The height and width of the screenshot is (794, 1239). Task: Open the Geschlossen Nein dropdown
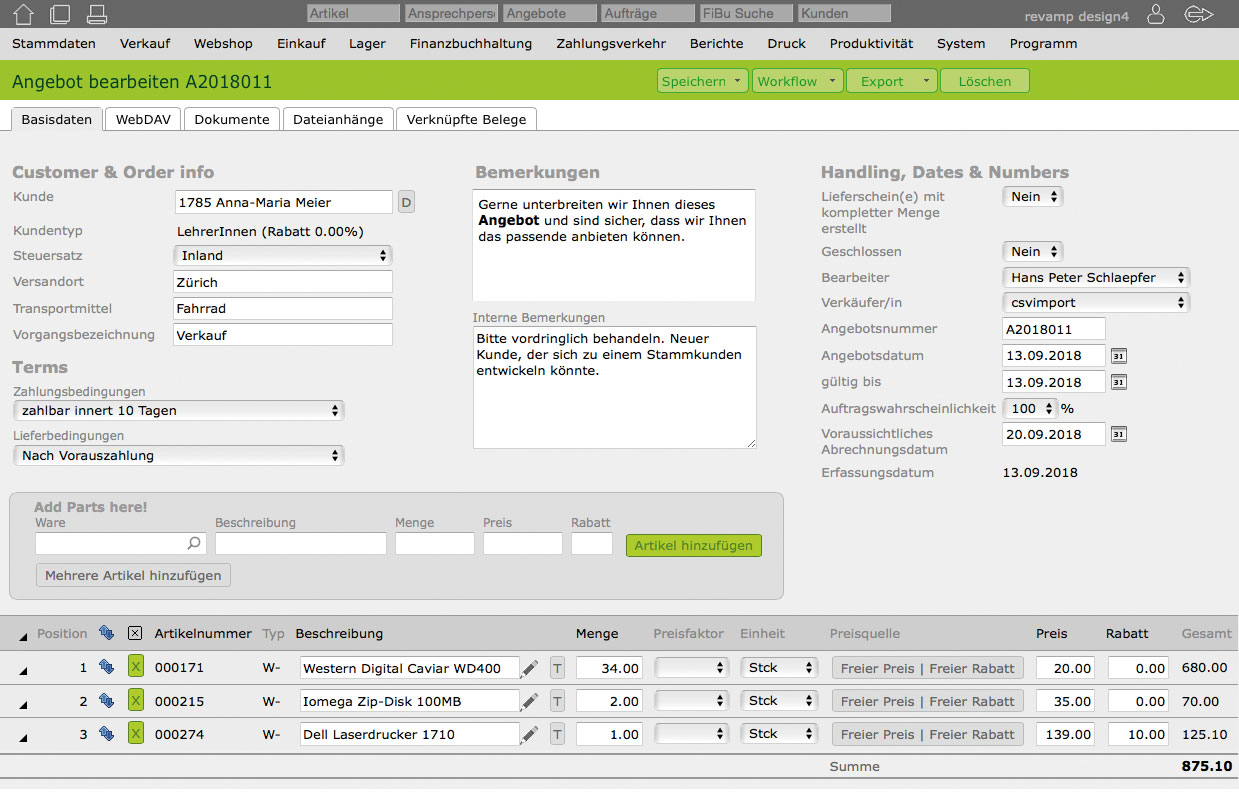click(1032, 251)
